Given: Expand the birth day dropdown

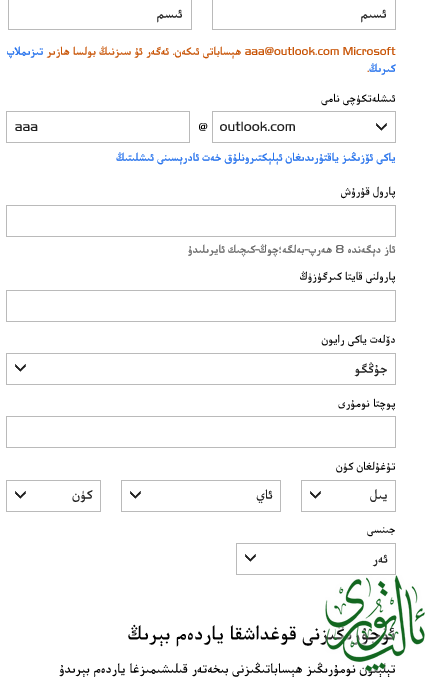Looking at the screenshot, I should [x=54, y=496].
